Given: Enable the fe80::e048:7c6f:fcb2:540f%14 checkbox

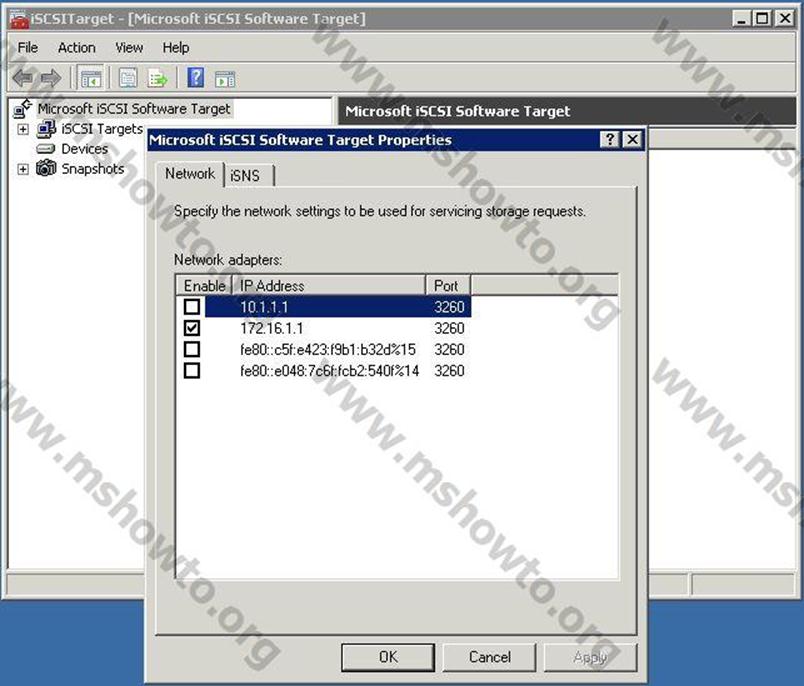Looking at the screenshot, I should click(192, 371).
